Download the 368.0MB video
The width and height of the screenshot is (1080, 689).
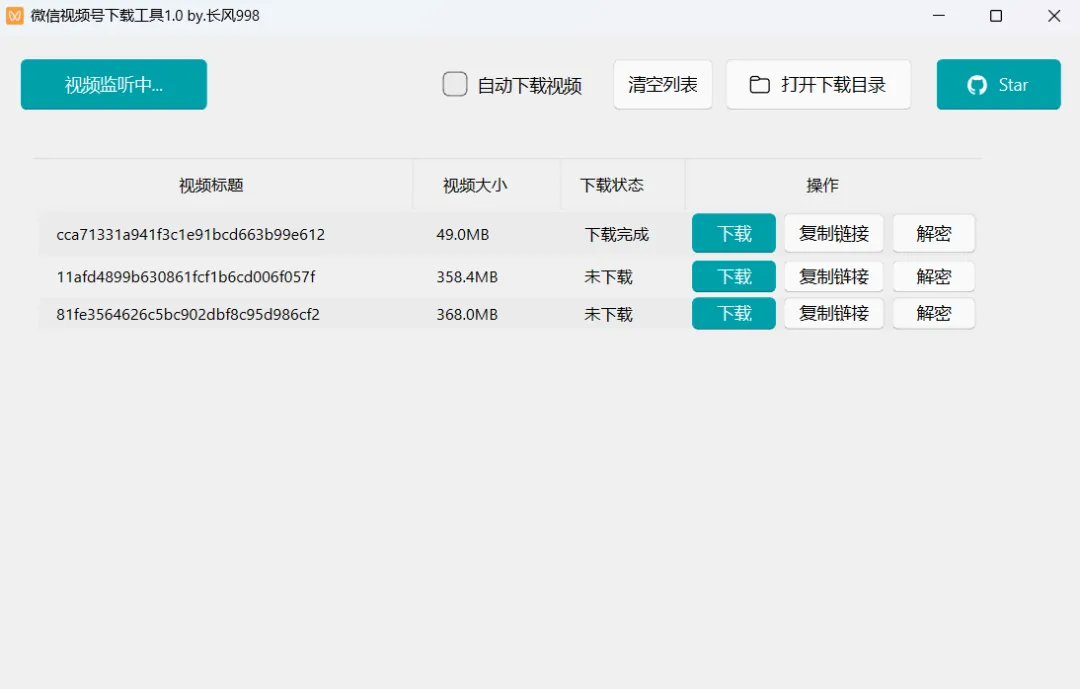coord(733,313)
